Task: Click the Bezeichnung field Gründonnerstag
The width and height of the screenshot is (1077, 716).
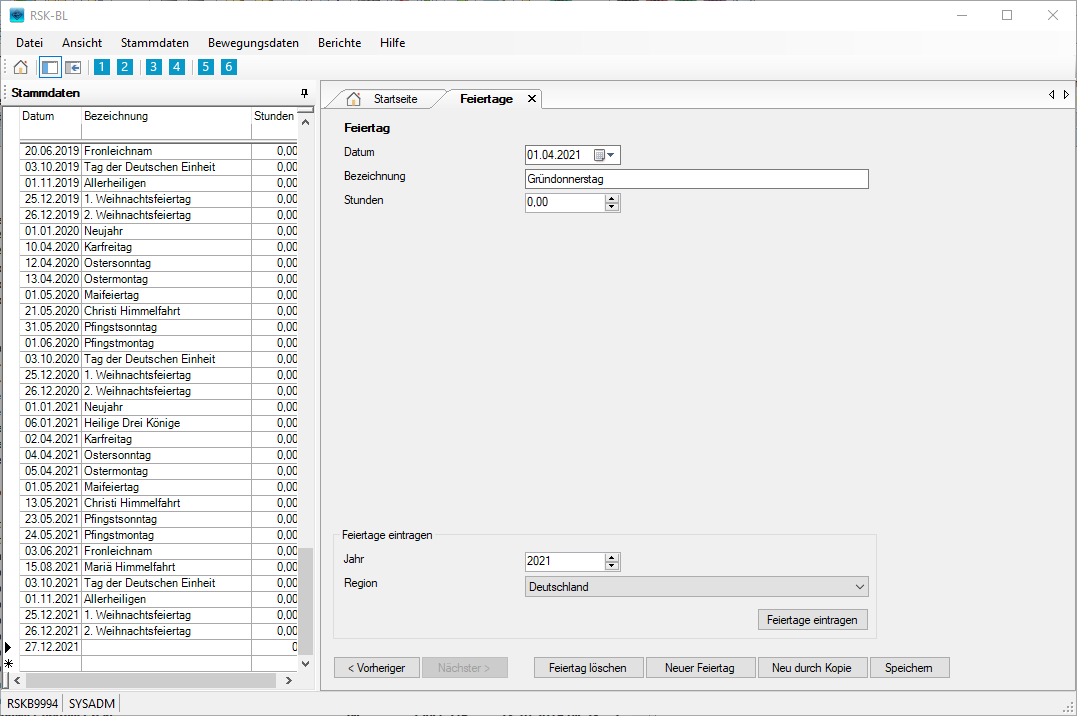Action: point(696,179)
